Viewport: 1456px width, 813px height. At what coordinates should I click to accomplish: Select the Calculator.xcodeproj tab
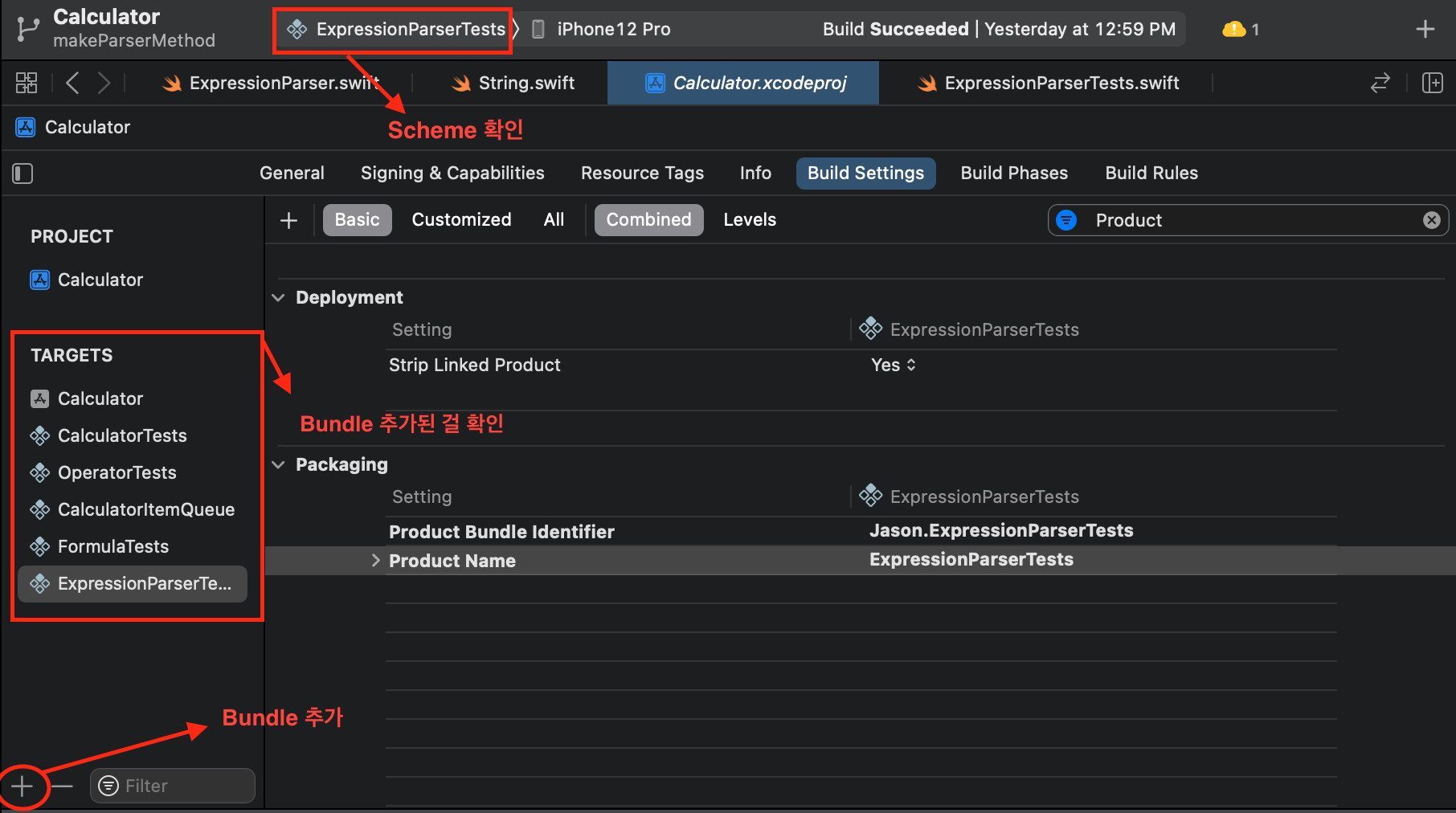point(743,83)
